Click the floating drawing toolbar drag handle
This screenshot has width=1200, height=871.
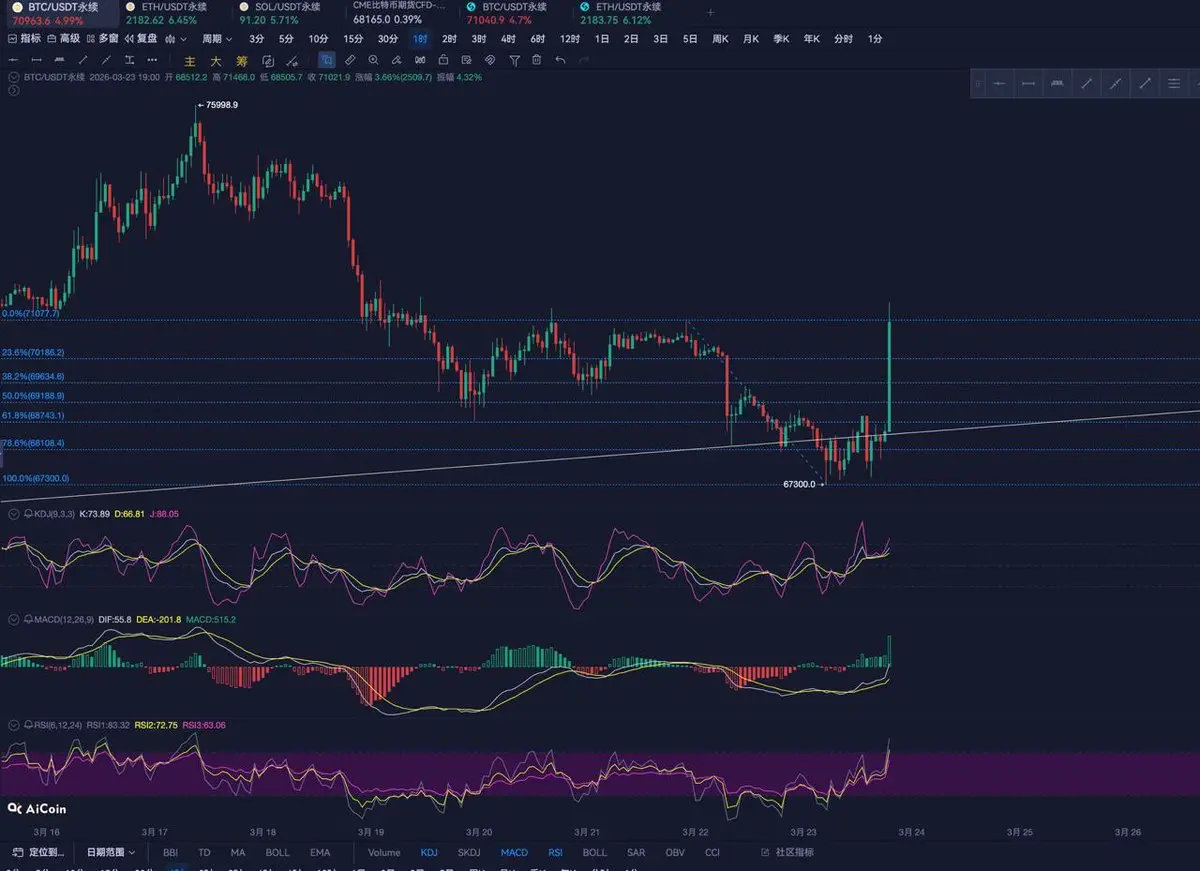(978, 84)
